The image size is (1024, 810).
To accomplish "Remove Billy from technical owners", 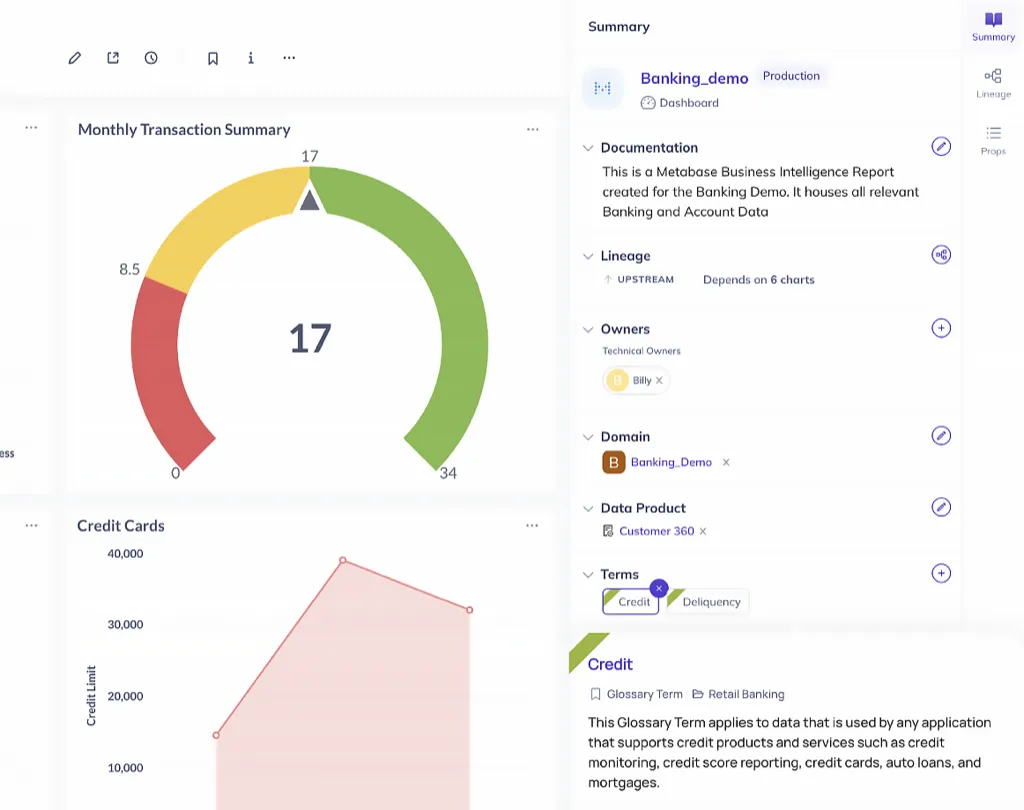I will pyautogui.click(x=659, y=381).
